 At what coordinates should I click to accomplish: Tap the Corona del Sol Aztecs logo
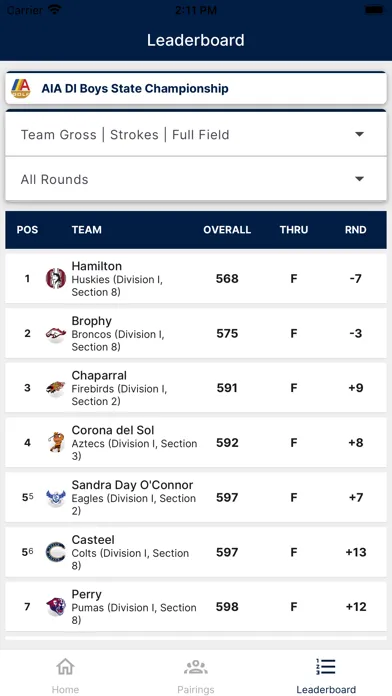56,443
